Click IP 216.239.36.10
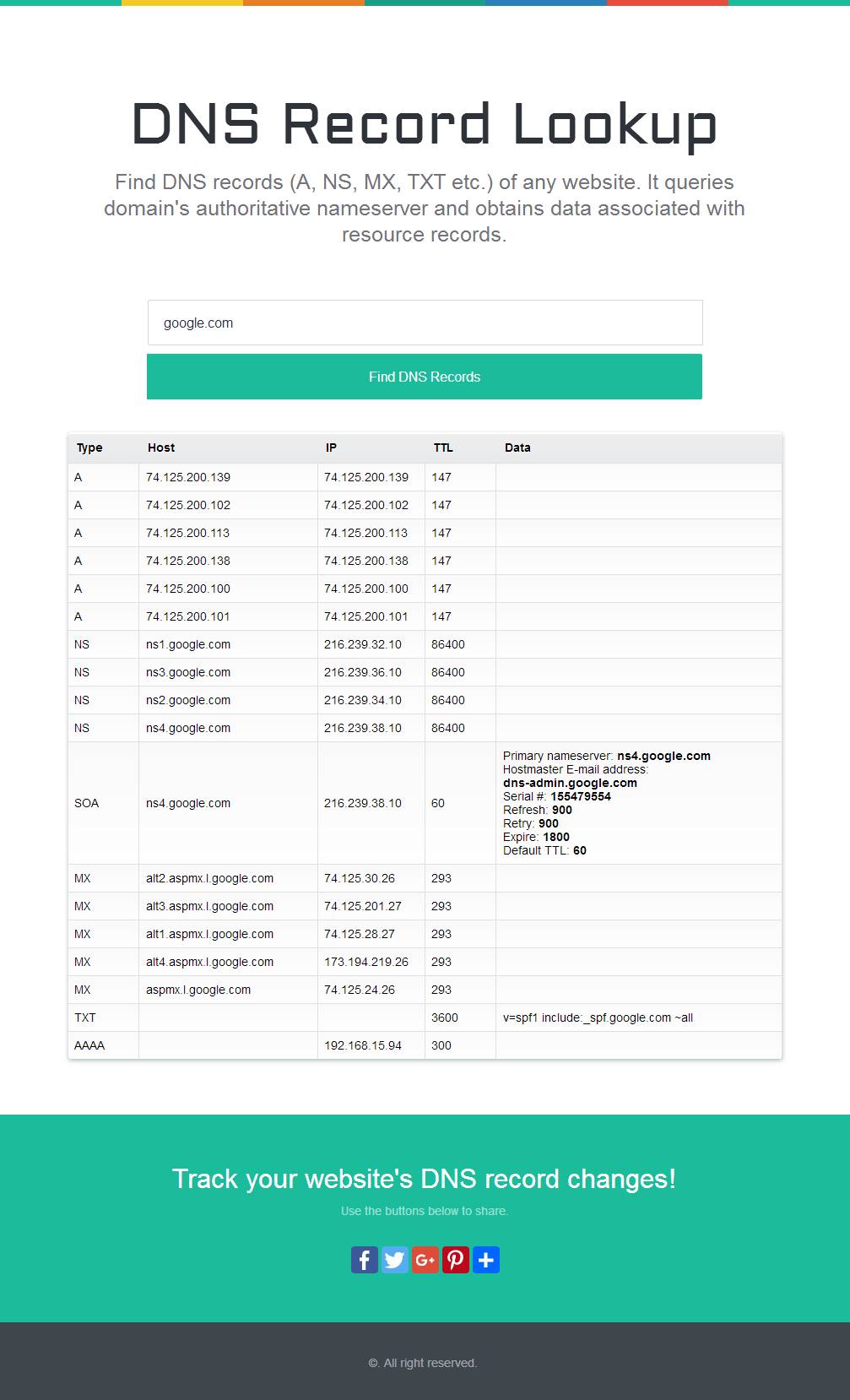Image resolution: width=850 pixels, height=1400 pixels. coord(363,672)
